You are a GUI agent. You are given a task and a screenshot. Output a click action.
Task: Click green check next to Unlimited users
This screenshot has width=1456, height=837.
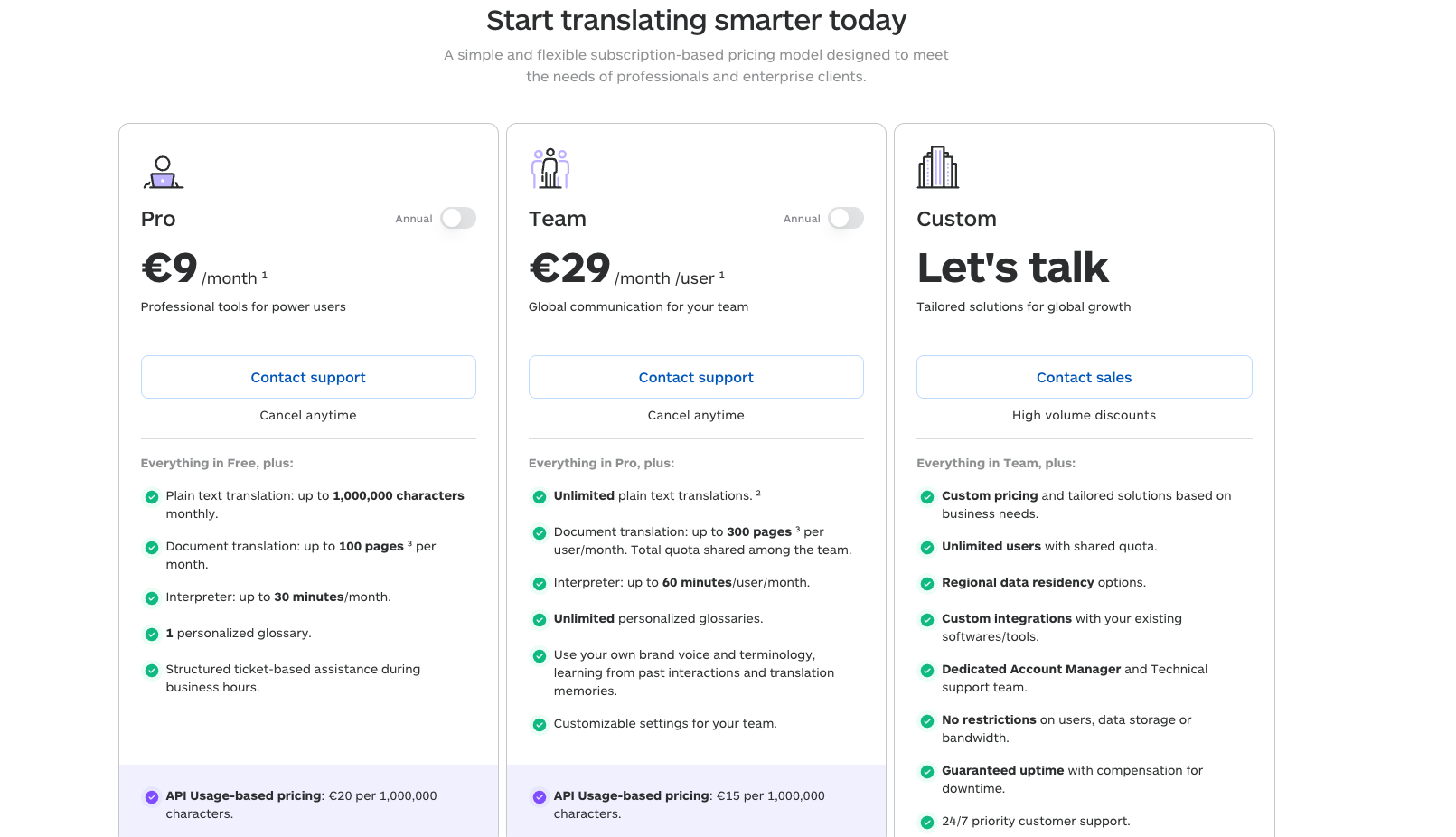tap(926, 548)
